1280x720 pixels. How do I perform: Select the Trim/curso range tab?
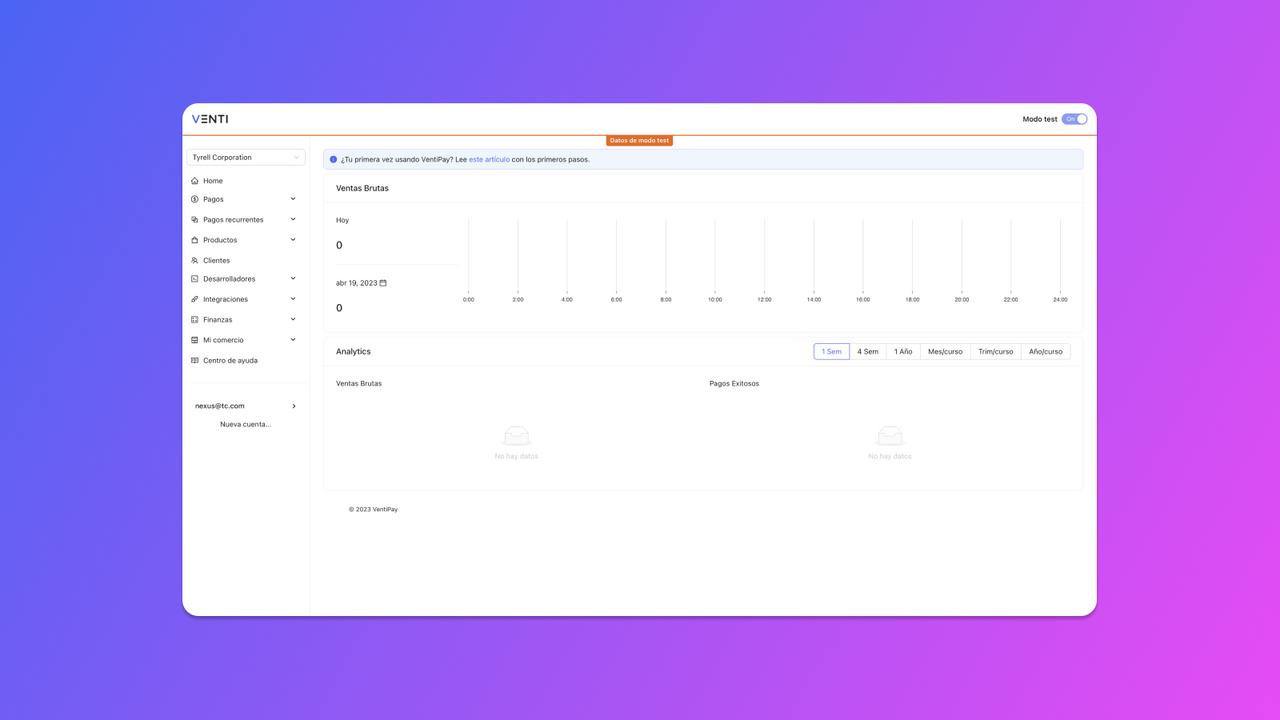coord(996,351)
